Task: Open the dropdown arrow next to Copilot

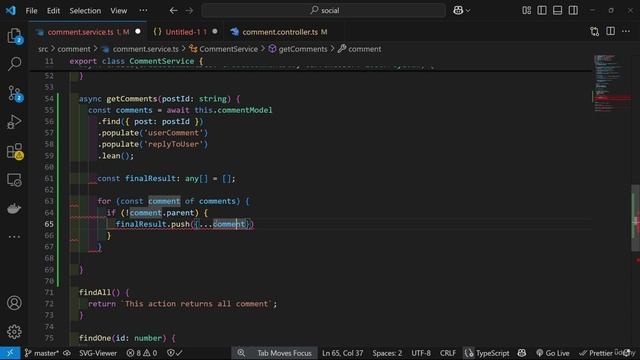Action: click(468, 11)
